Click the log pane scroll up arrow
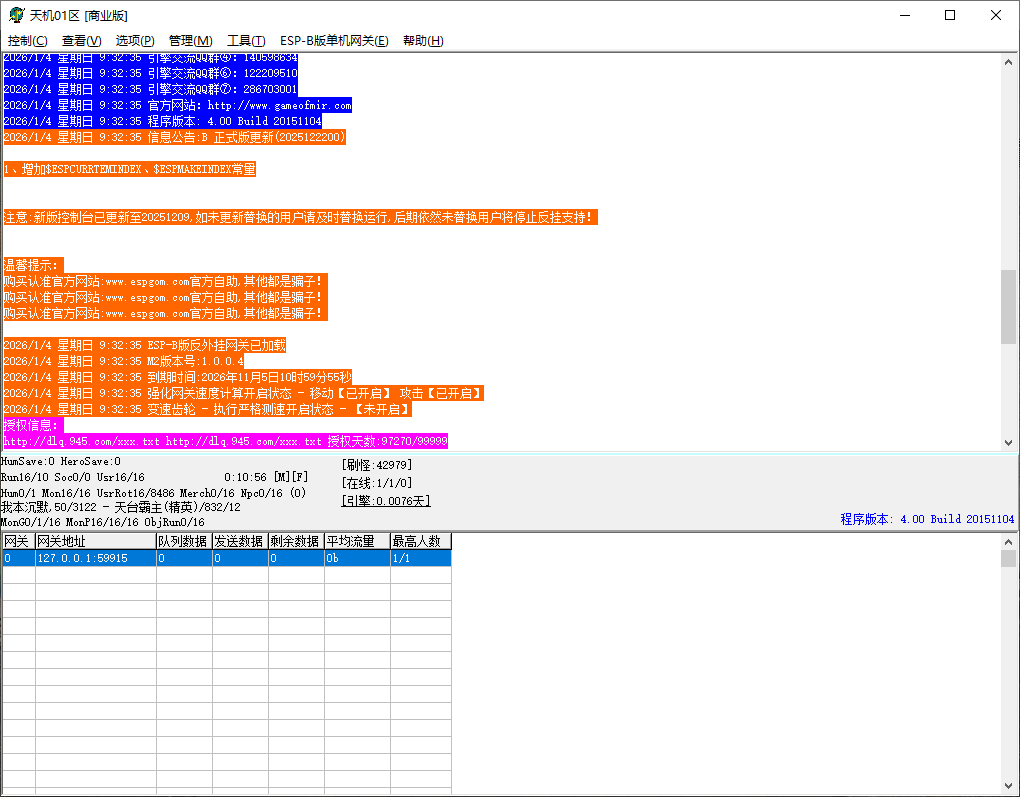 [1008, 61]
